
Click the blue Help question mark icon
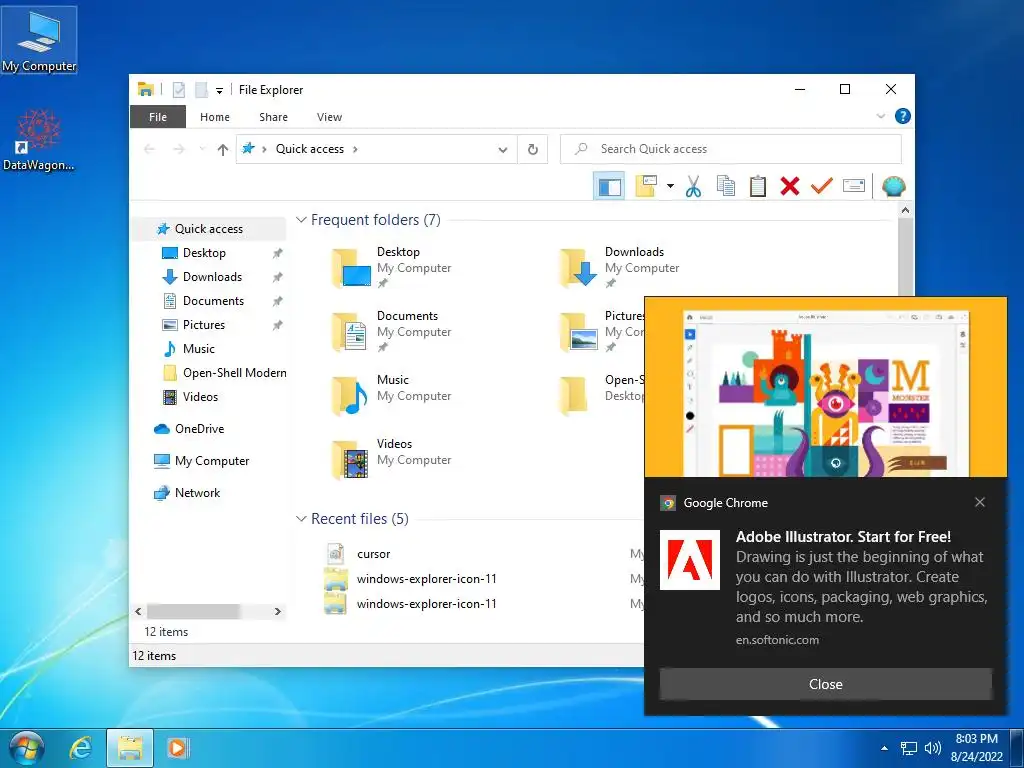903,116
